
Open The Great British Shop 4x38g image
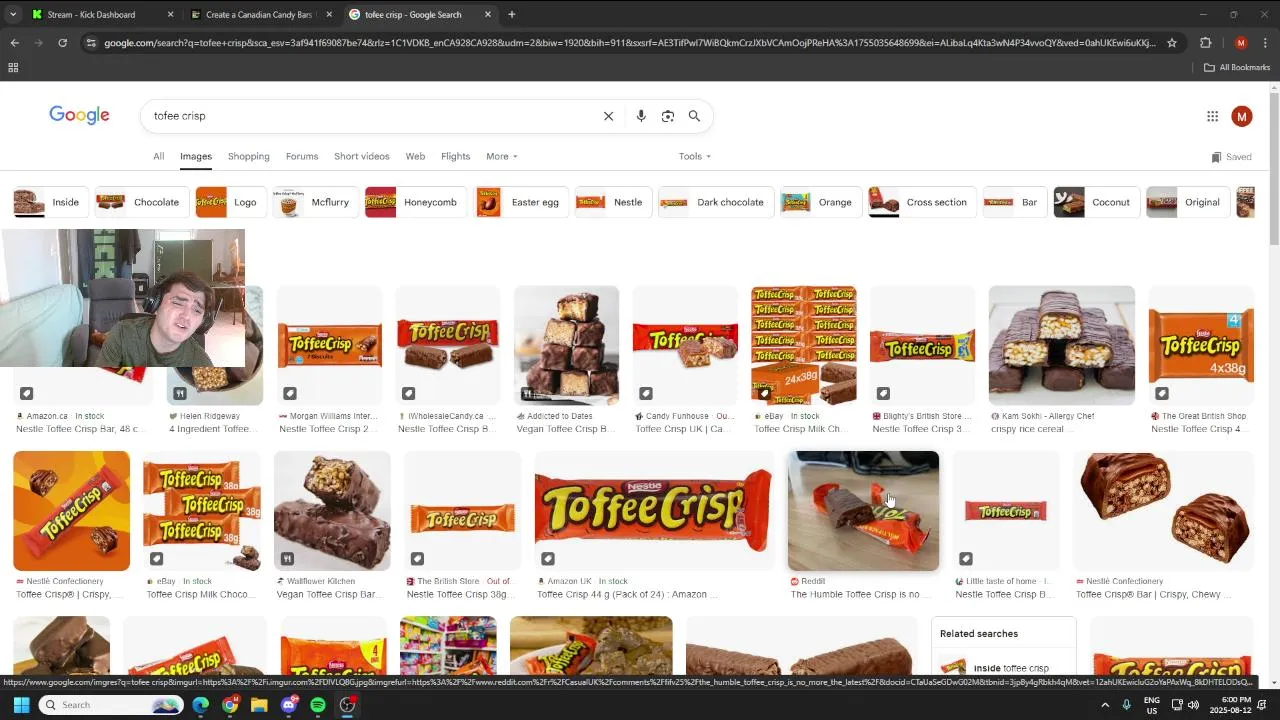[x=1201, y=345]
